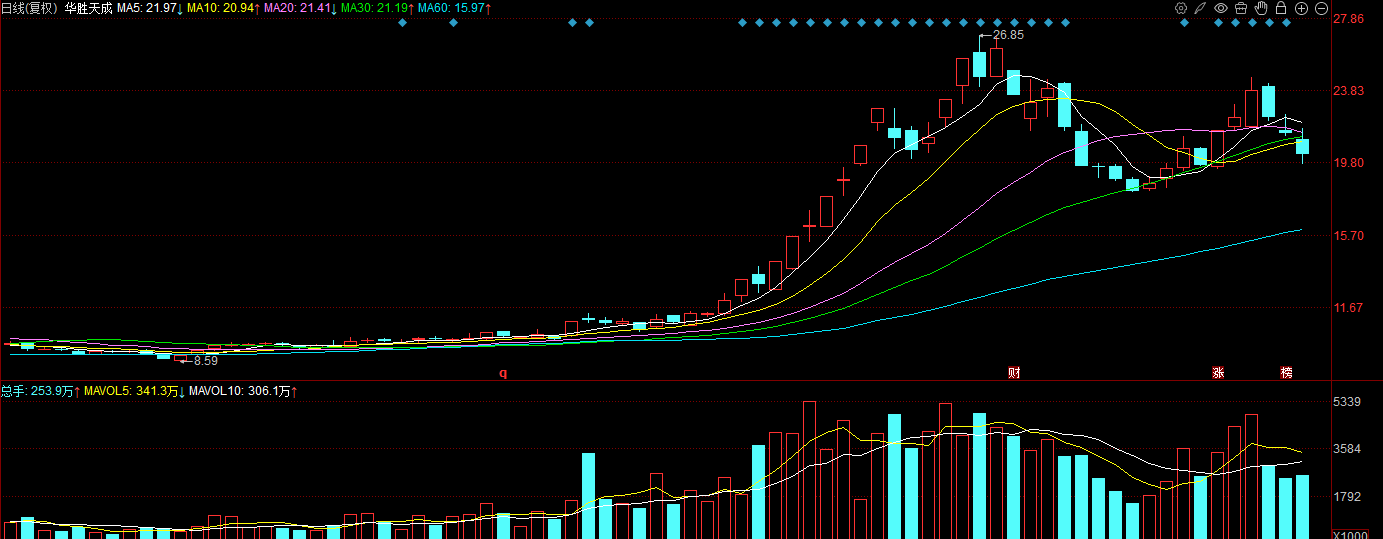The height and width of the screenshot is (539, 1383).
Task: Select the last cyan candlestick on chart
Action: [x=1302, y=147]
